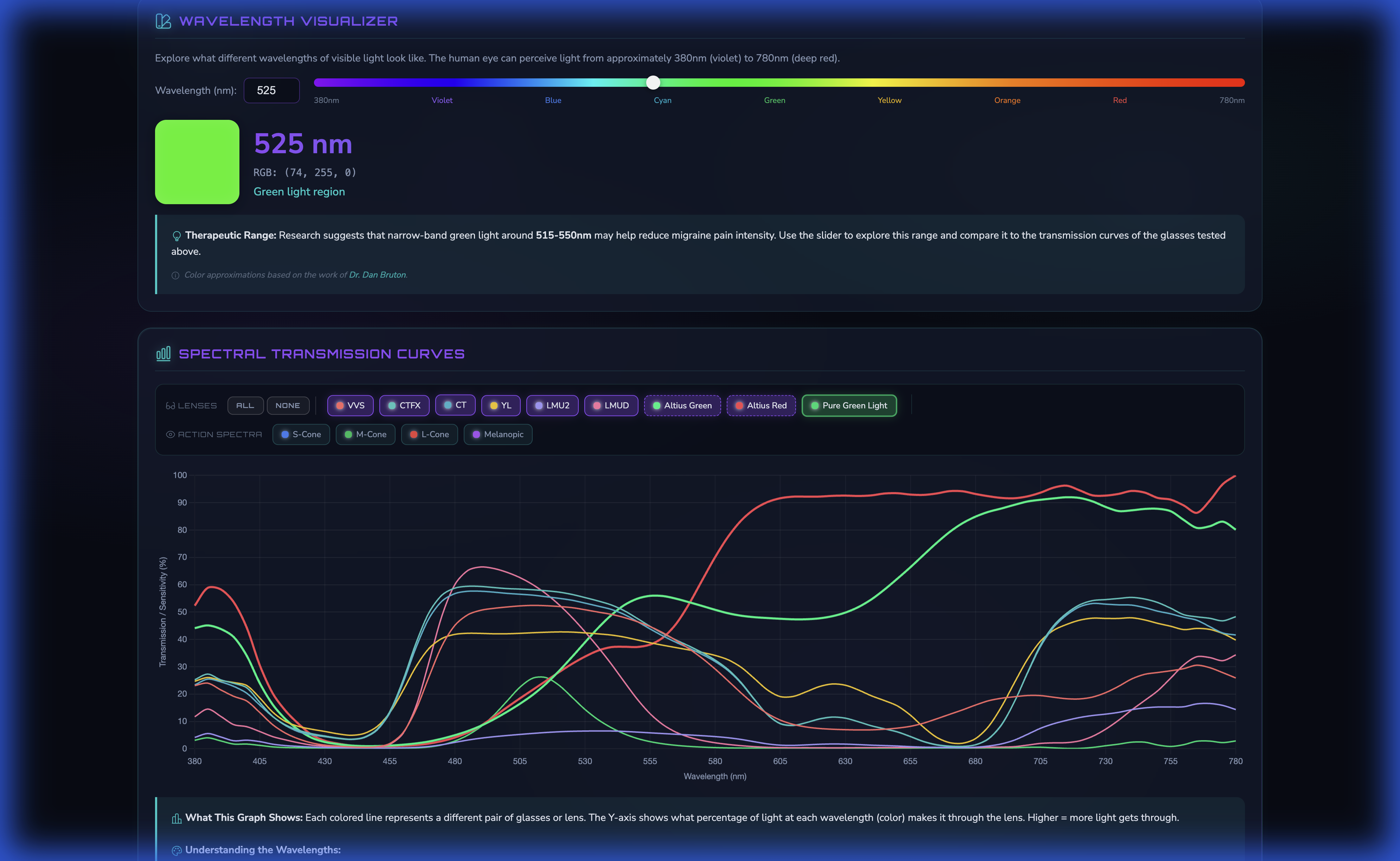The height and width of the screenshot is (861, 1400).
Task: Toggle the Altius Red lens curve
Action: [761, 406]
